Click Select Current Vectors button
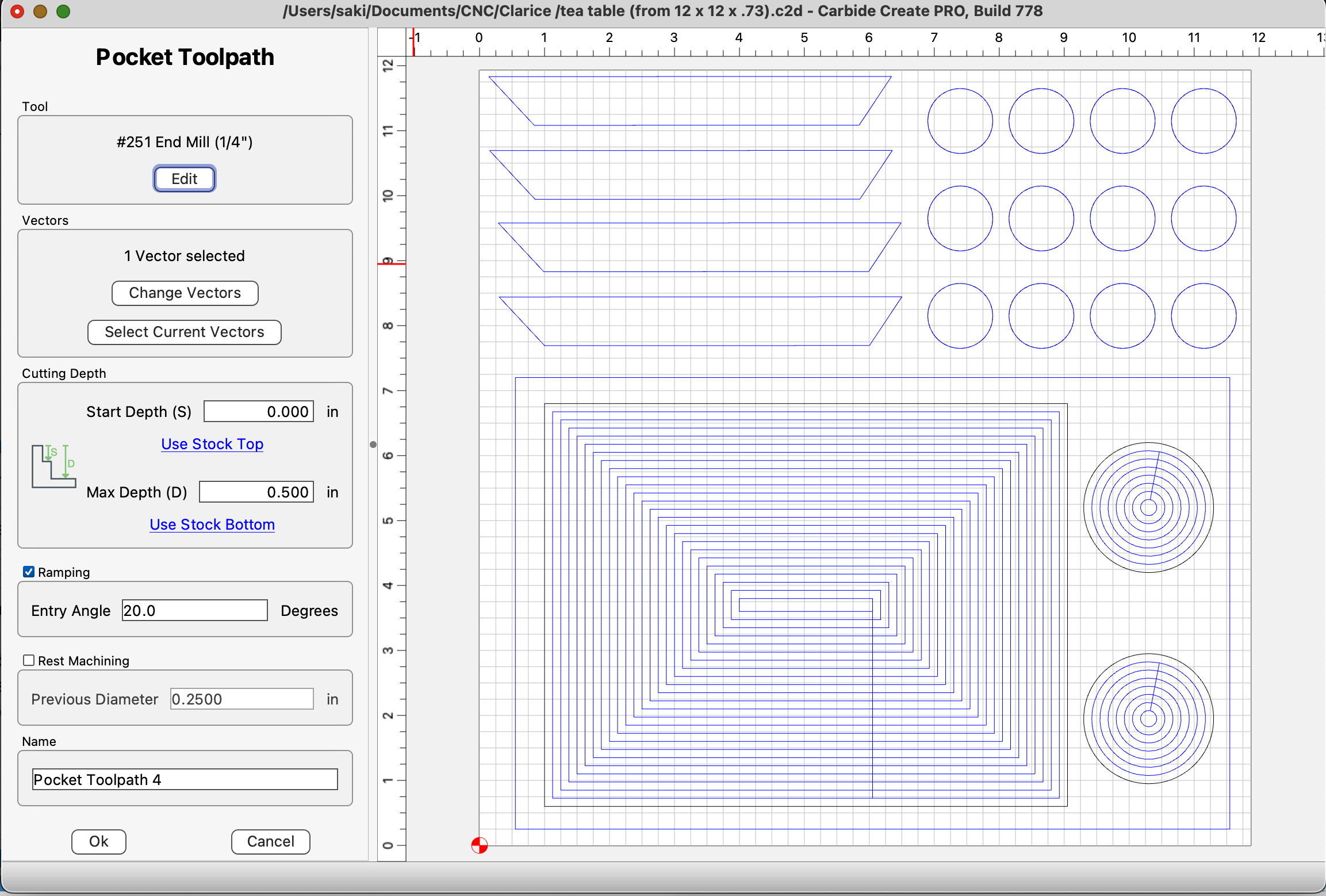 point(185,332)
